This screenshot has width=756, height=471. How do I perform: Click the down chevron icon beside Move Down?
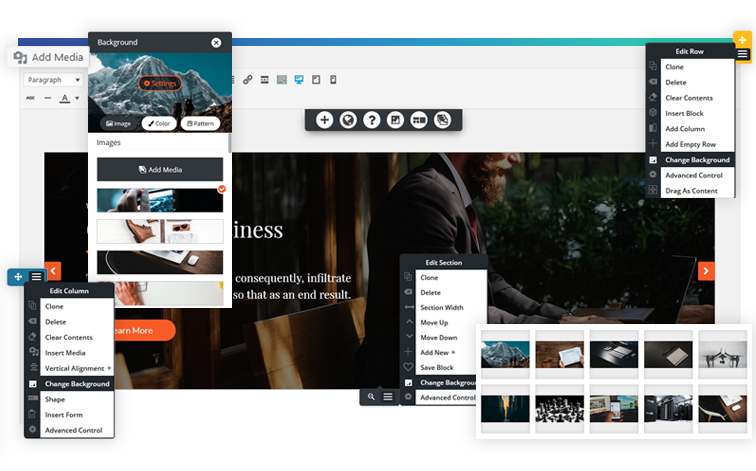408,336
